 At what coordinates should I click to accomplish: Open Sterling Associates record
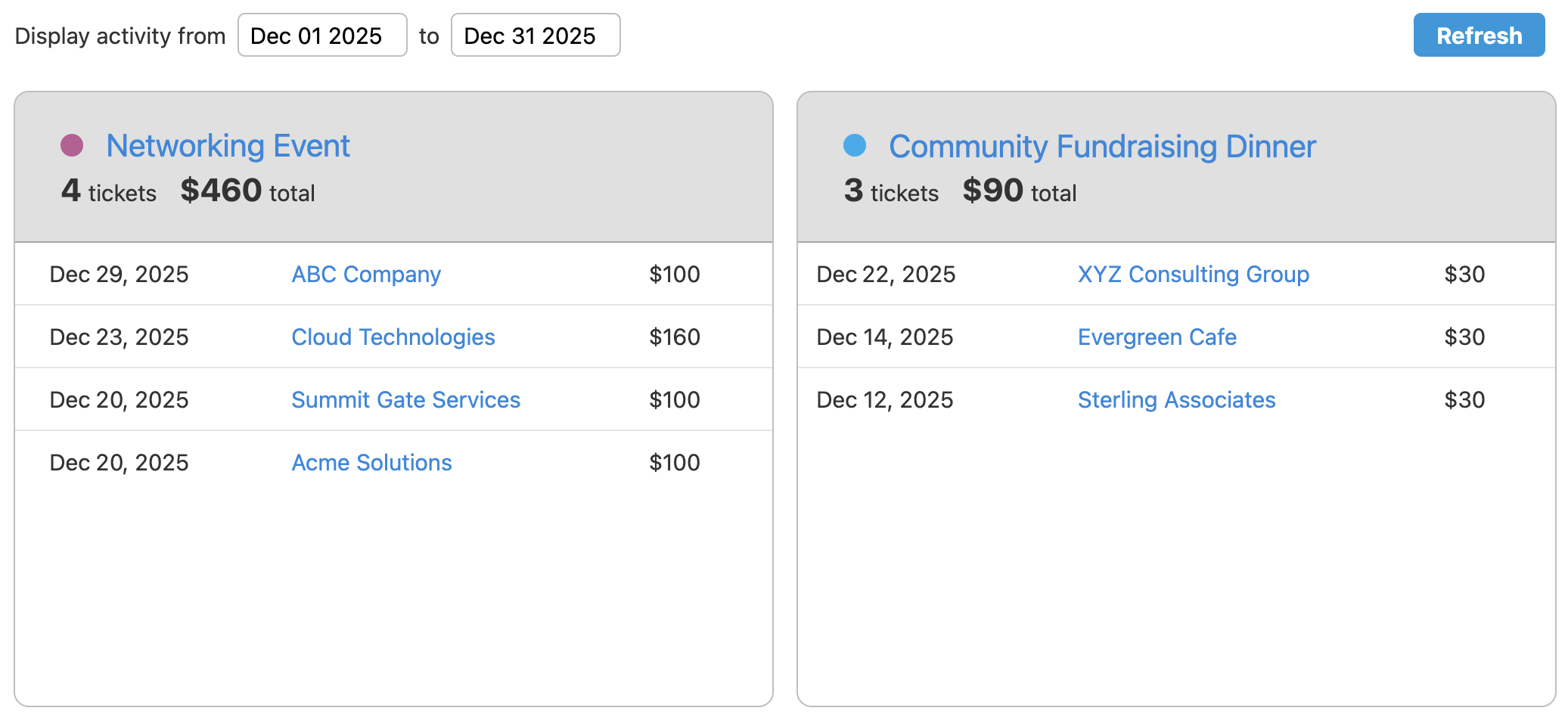pyautogui.click(x=1176, y=400)
